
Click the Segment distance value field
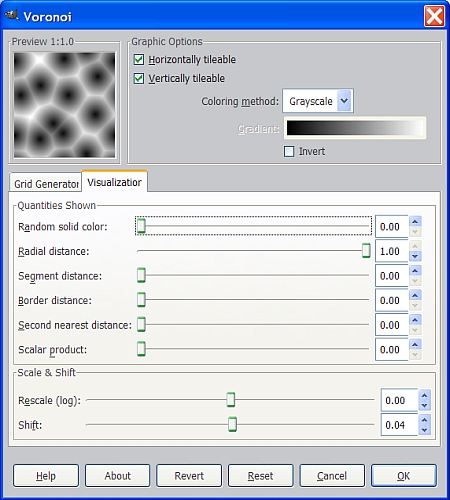click(392, 276)
